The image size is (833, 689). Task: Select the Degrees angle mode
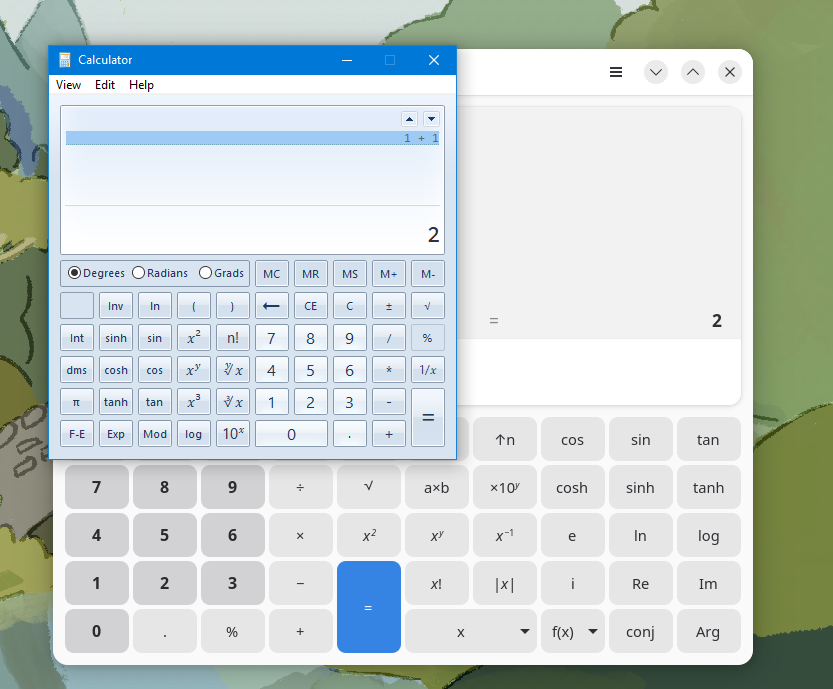[96, 273]
